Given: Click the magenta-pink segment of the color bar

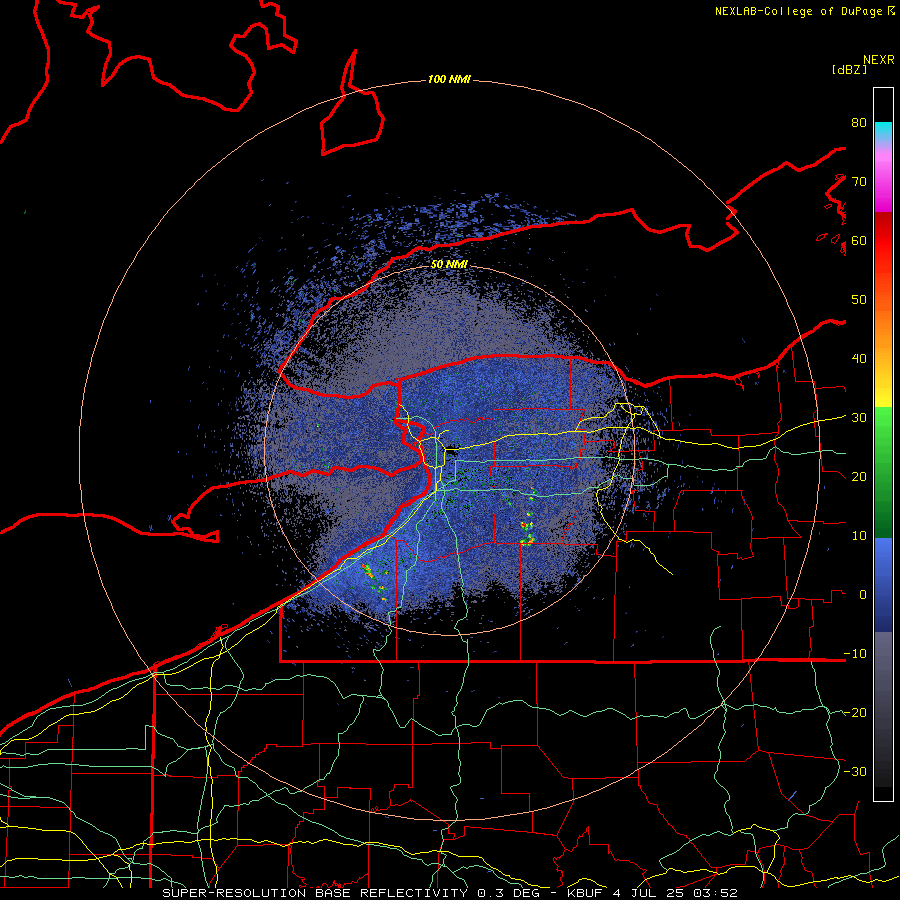Looking at the screenshot, I should click(x=883, y=184).
